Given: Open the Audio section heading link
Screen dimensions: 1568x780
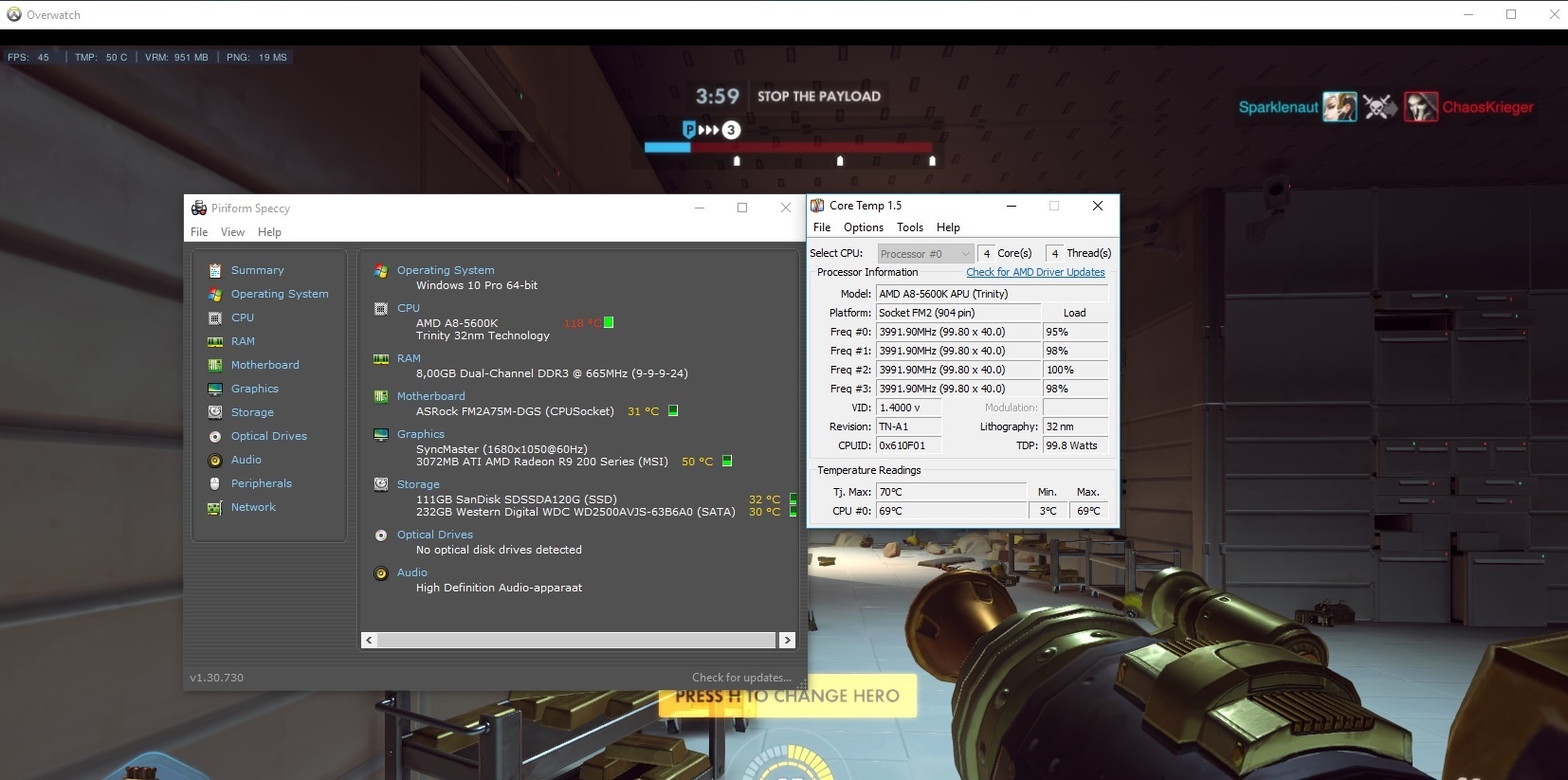Looking at the screenshot, I should click(412, 572).
